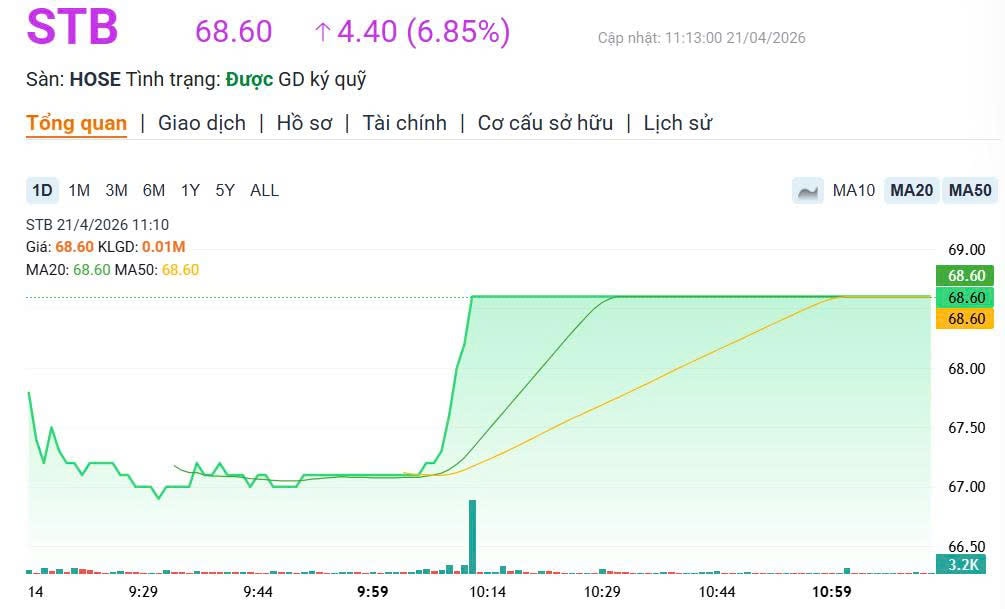Open the Tổng quan tab
Image resolution: width=1005 pixels, height=609 pixels.
pos(76,123)
